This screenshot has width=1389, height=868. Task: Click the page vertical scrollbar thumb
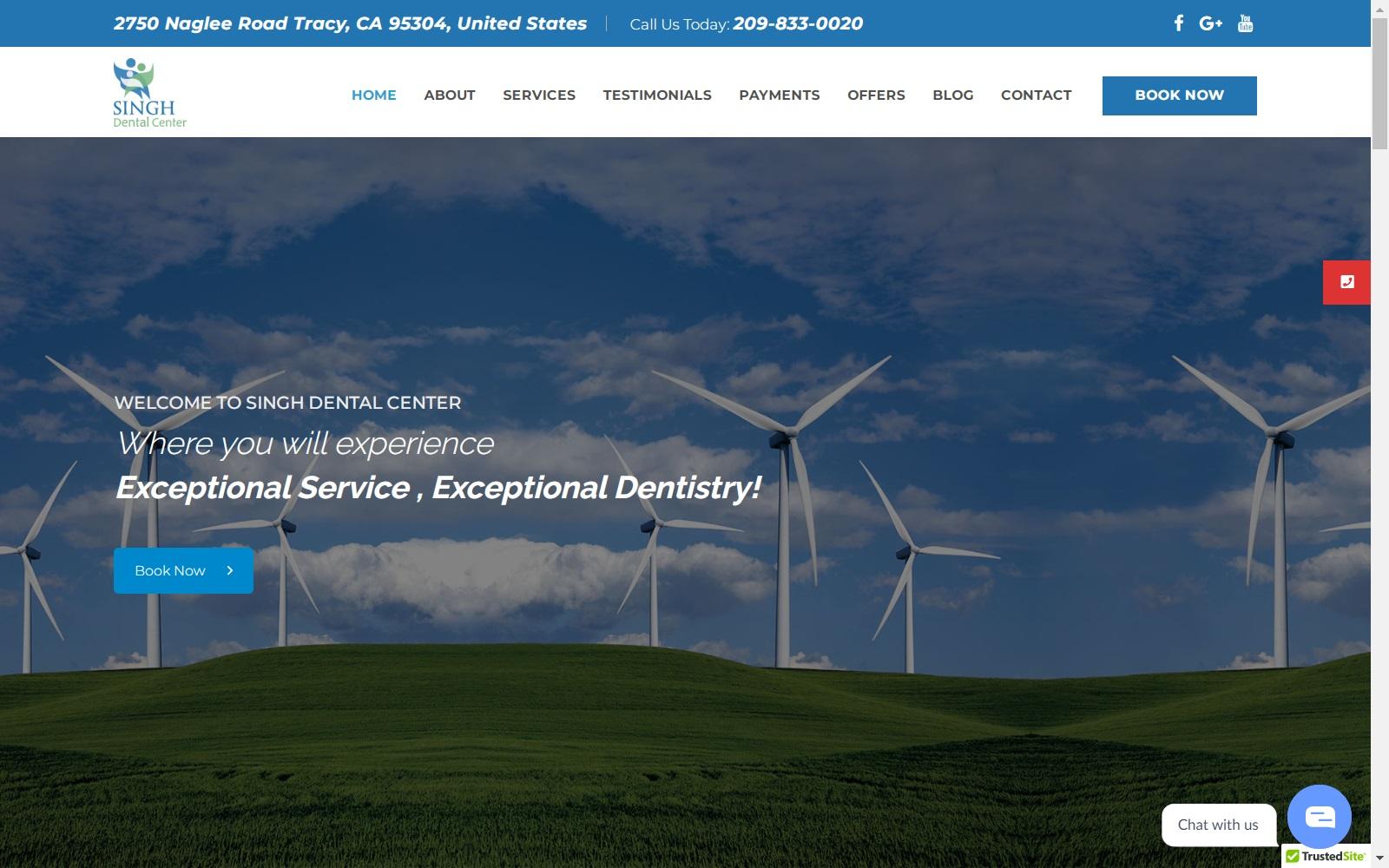(x=1379, y=82)
